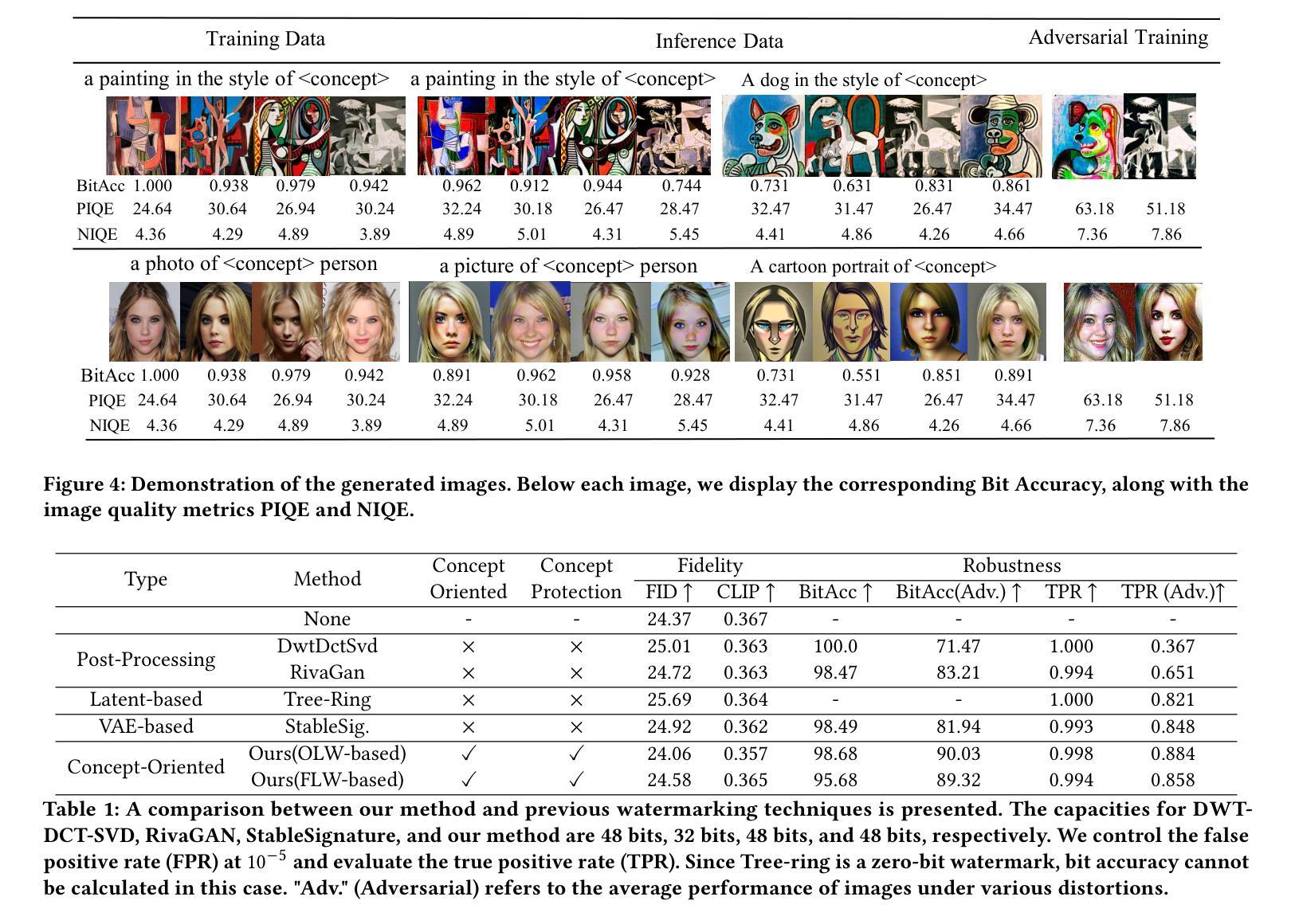
Task: Select 'A dog in the style of <concept>' prompt
Action: coord(864,80)
